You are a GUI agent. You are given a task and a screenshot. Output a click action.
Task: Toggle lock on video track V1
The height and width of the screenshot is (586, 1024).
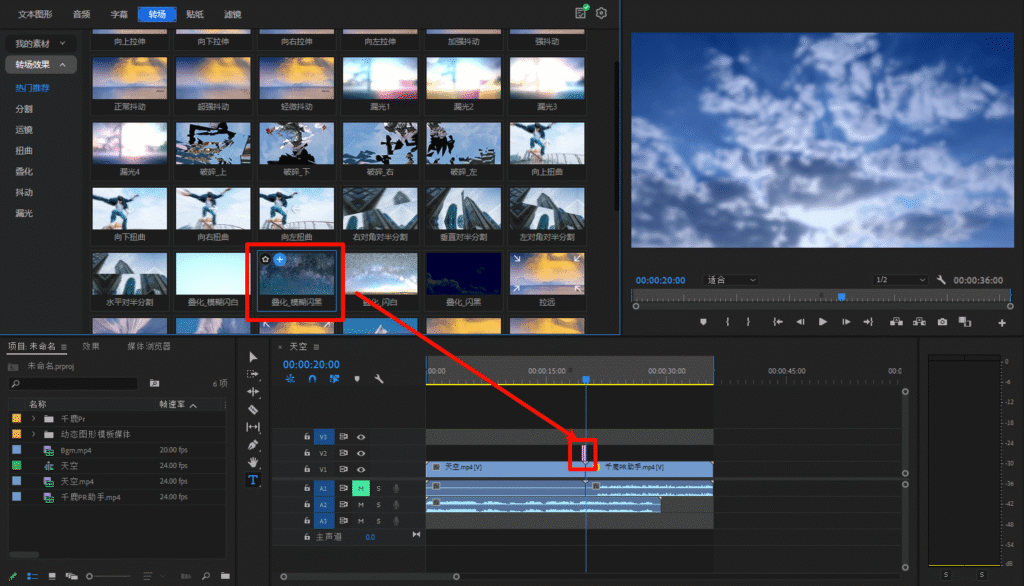coord(307,468)
